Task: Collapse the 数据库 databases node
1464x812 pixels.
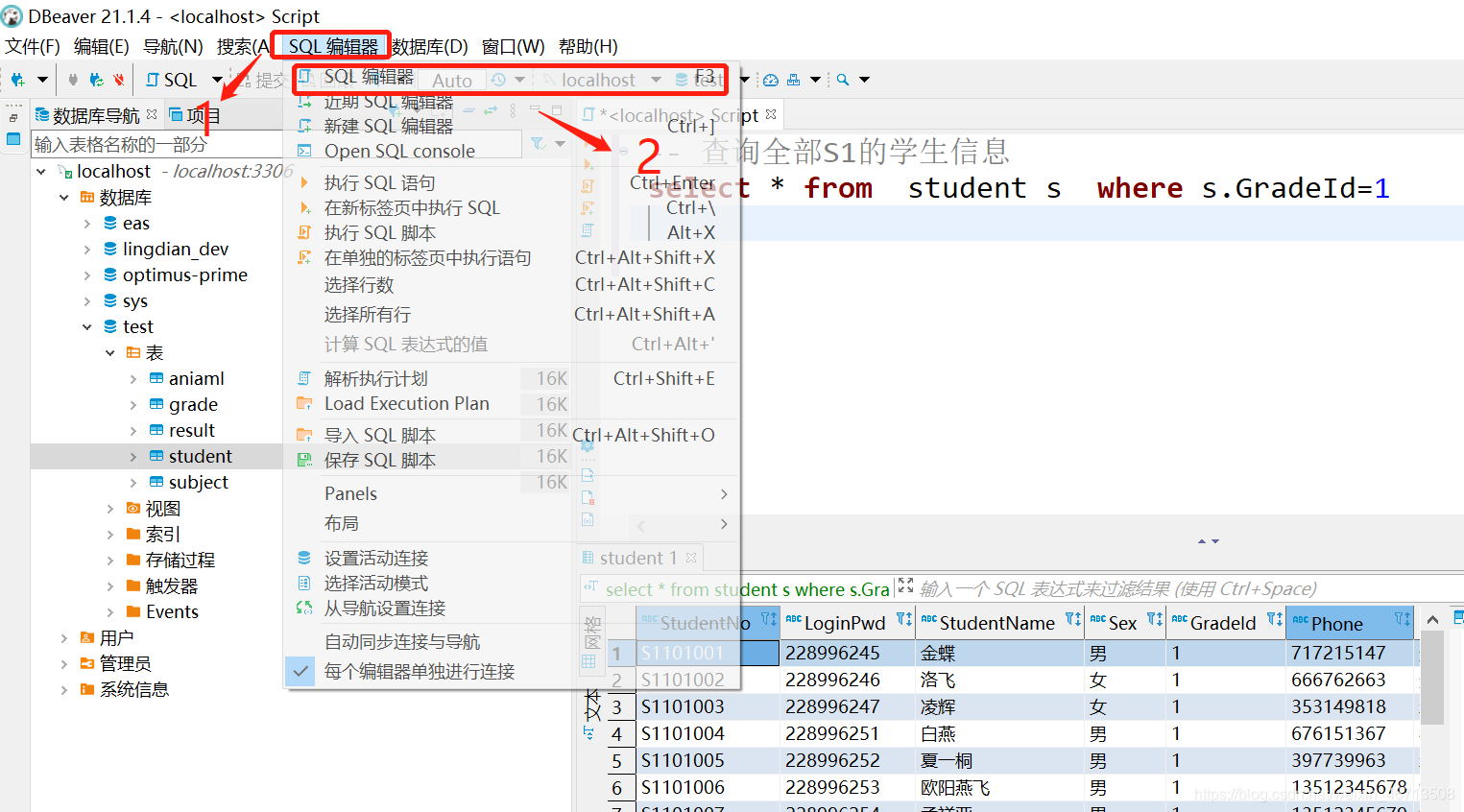Action: [64, 197]
